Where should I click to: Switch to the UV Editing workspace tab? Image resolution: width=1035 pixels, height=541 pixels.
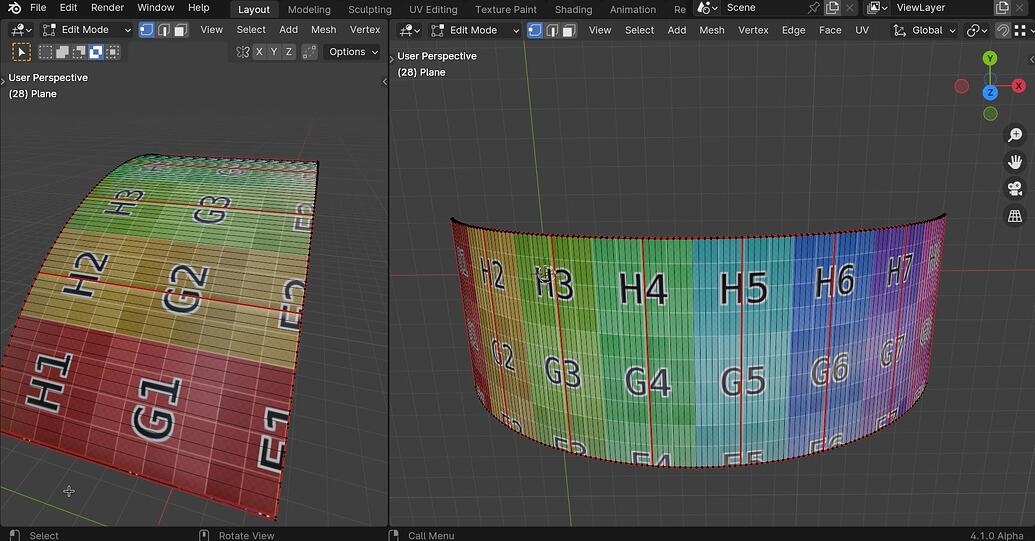click(433, 9)
